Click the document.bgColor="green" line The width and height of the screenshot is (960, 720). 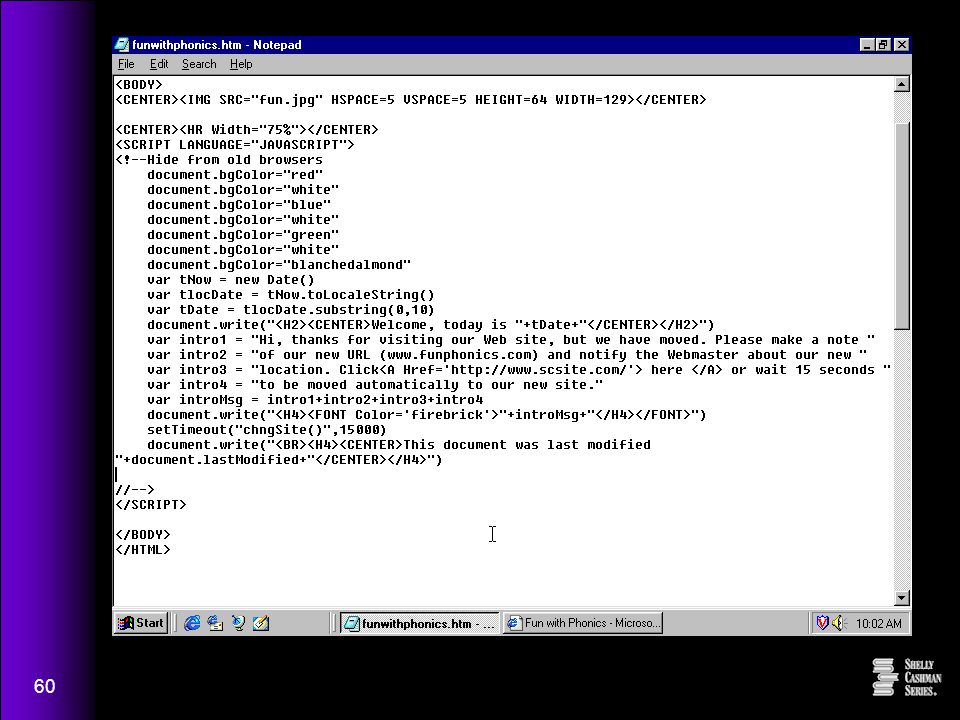tap(243, 234)
